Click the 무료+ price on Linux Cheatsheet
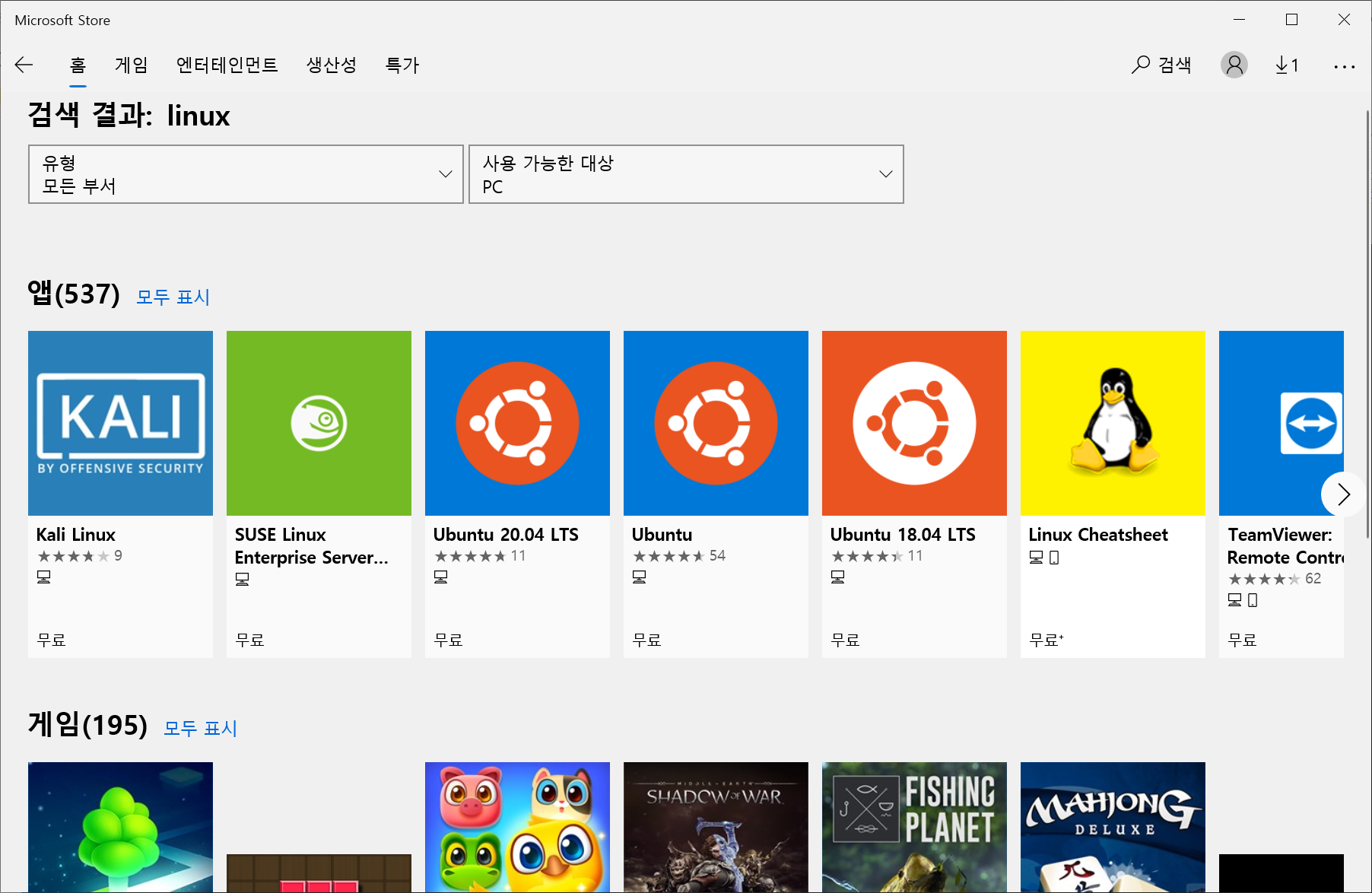 1046,640
